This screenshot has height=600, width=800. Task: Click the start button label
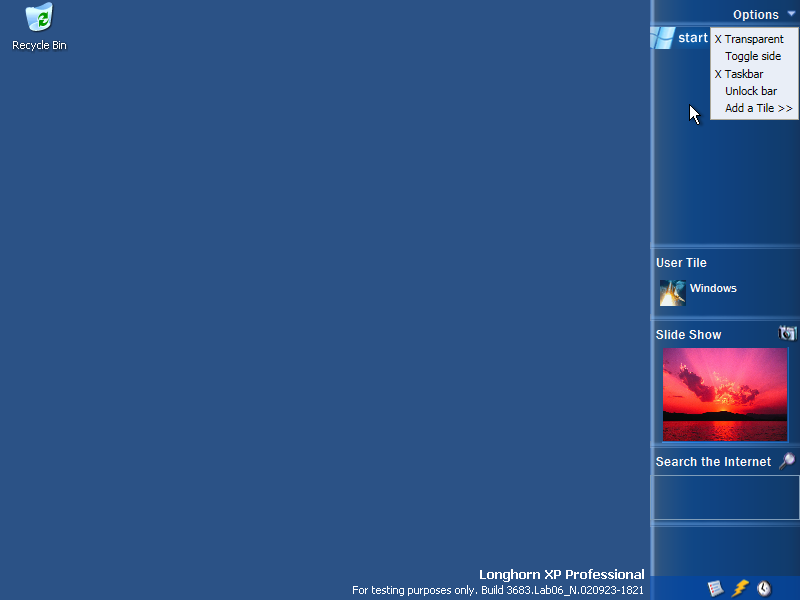tap(693, 38)
